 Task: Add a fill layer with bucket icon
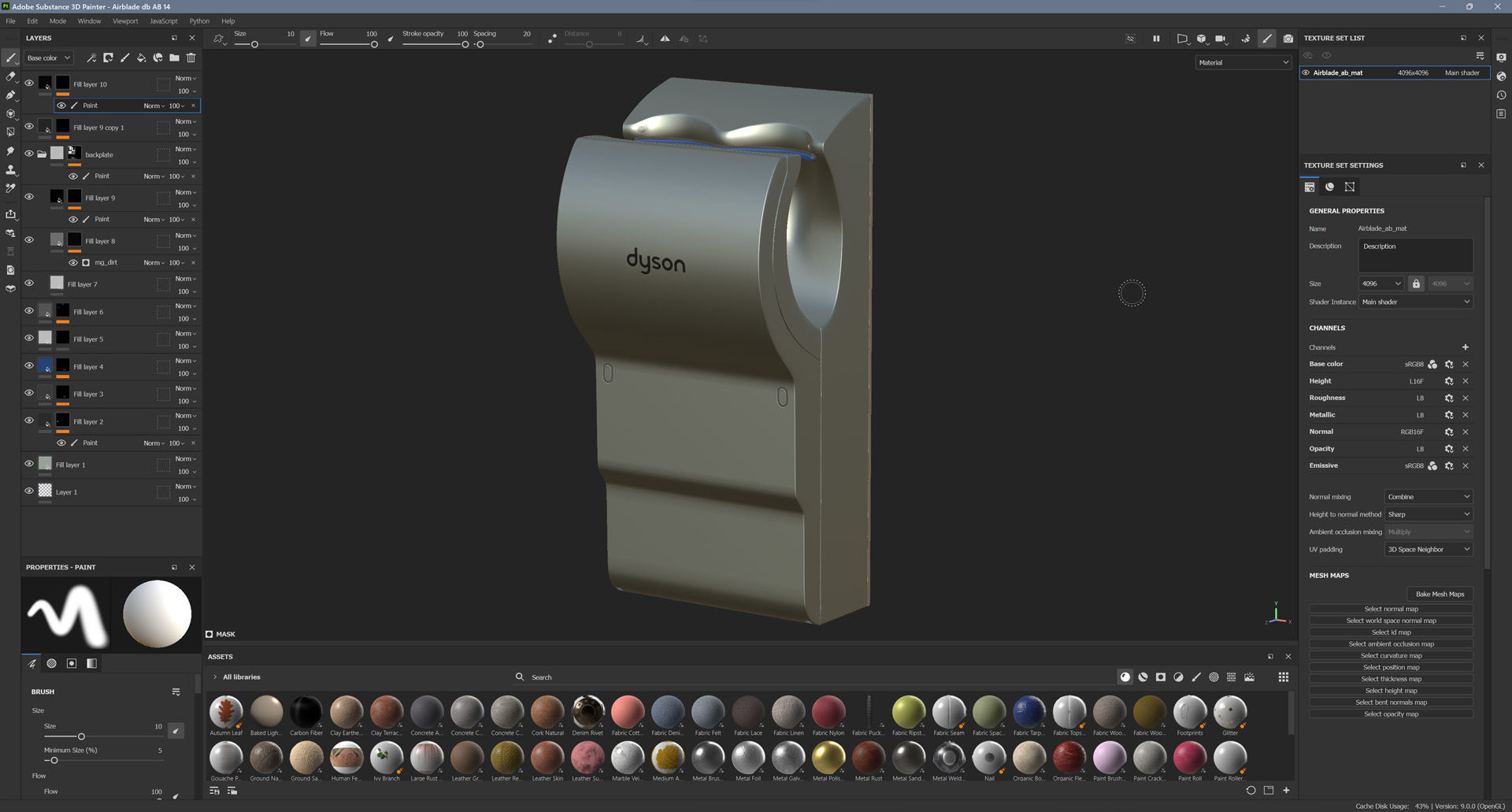(141, 57)
